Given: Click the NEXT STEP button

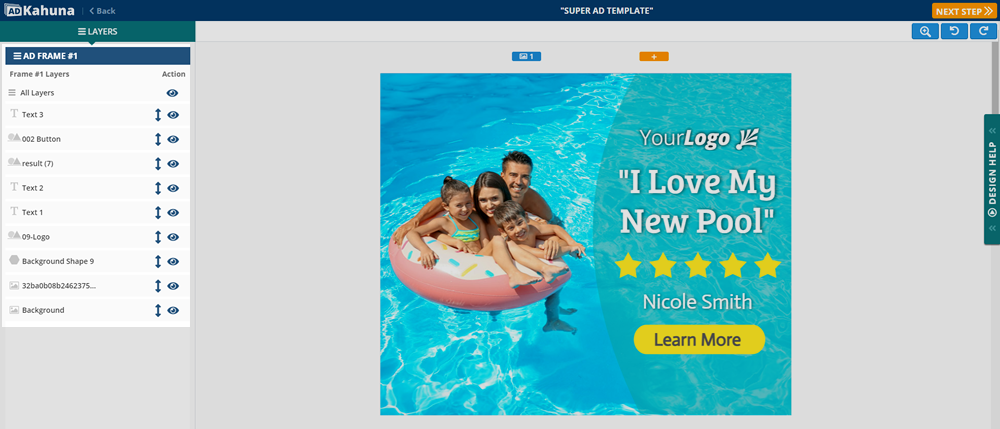Looking at the screenshot, I should [964, 11].
